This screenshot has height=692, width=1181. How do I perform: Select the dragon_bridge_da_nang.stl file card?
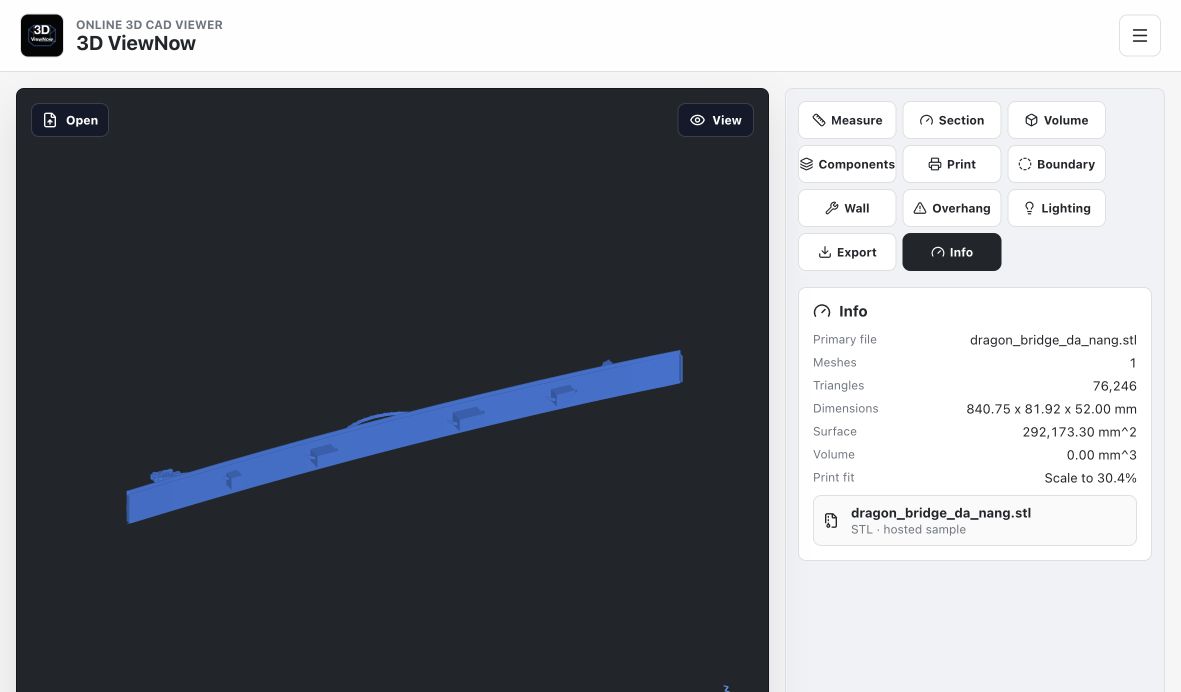click(x=975, y=520)
